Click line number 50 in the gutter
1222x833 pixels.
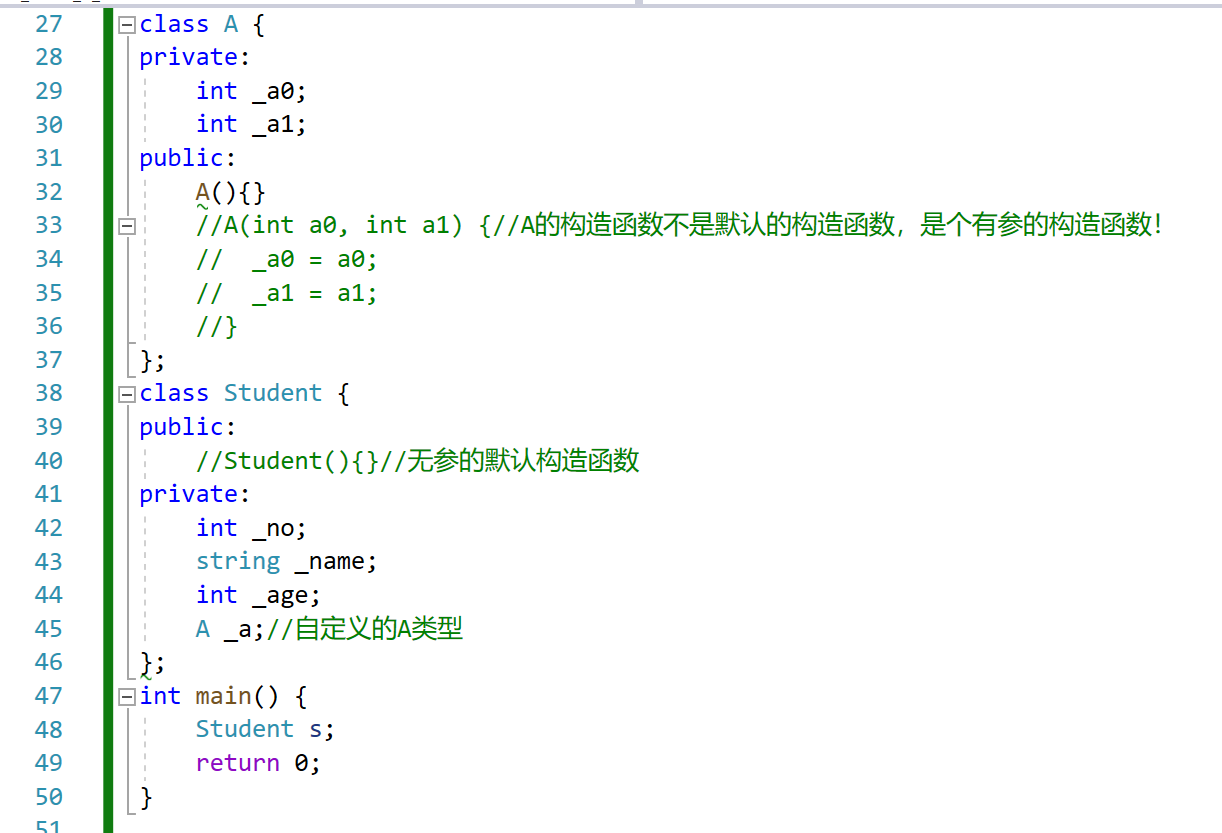[x=49, y=796]
